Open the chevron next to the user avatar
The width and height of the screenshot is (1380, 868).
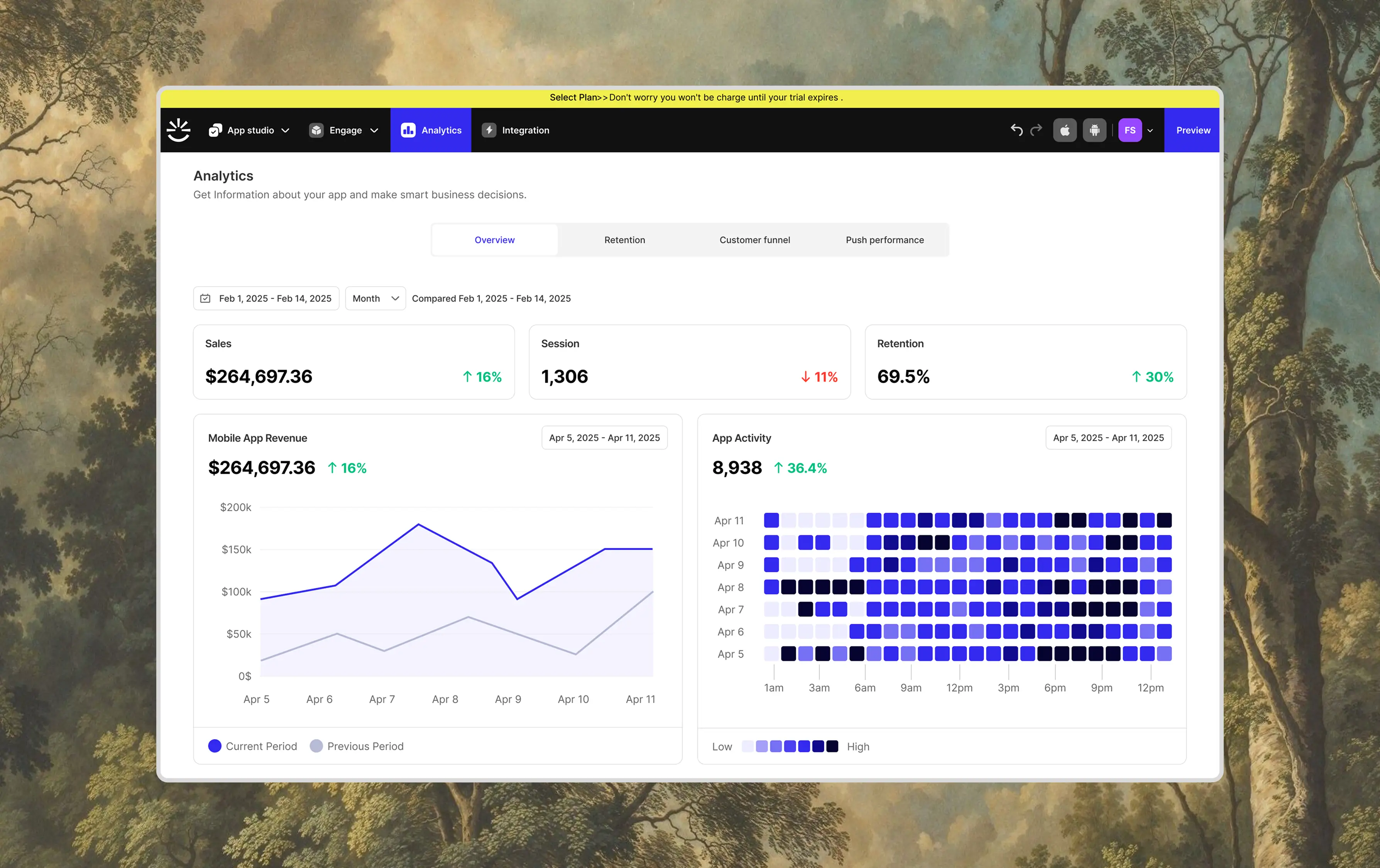point(1150,131)
